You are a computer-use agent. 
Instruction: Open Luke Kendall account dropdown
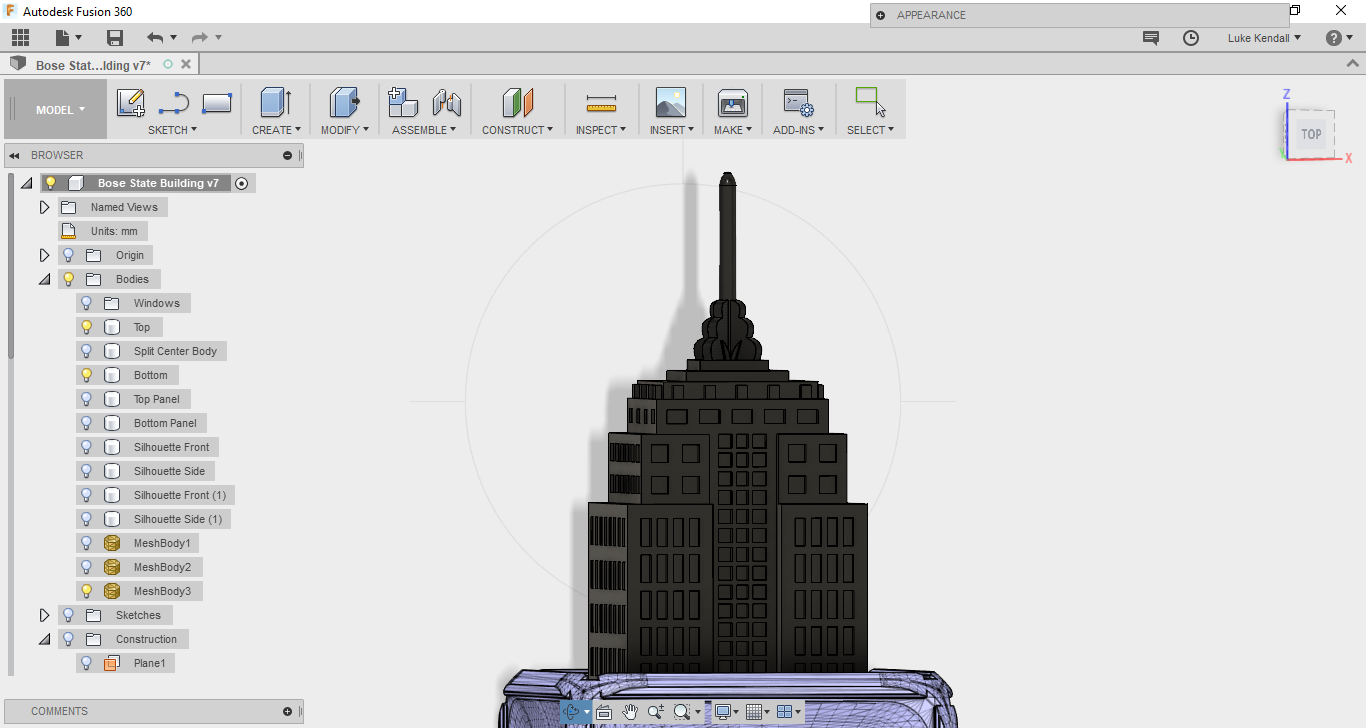(x=1264, y=38)
